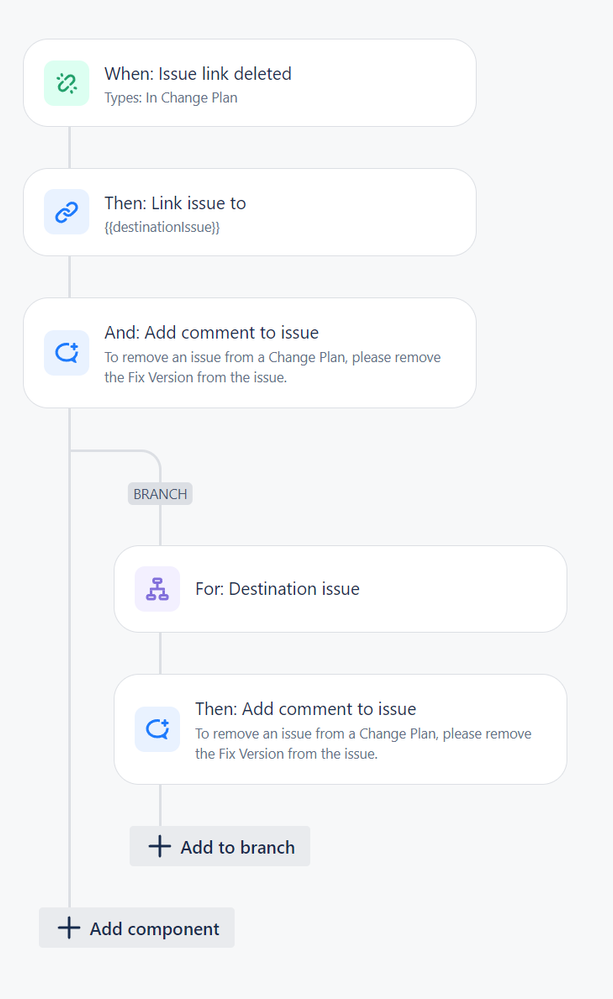This screenshot has height=999, width=613.
Task: Click the plus icon in Add component
Action: click(69, 928)
